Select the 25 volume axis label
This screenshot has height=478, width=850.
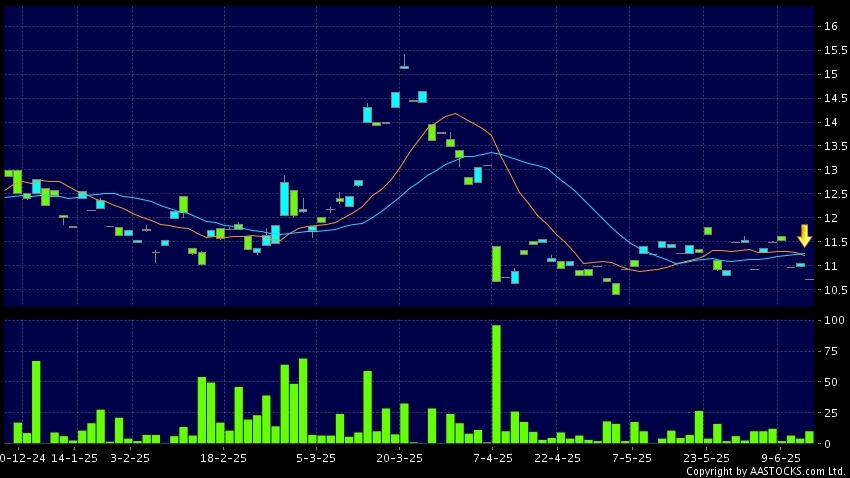830,413
